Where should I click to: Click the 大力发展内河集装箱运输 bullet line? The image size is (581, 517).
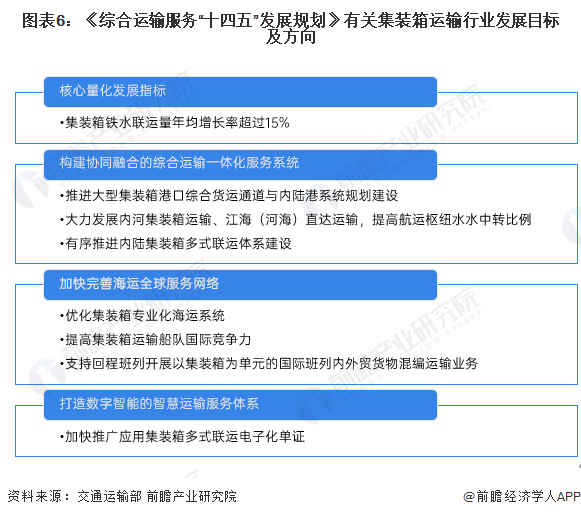click(295, 219)
